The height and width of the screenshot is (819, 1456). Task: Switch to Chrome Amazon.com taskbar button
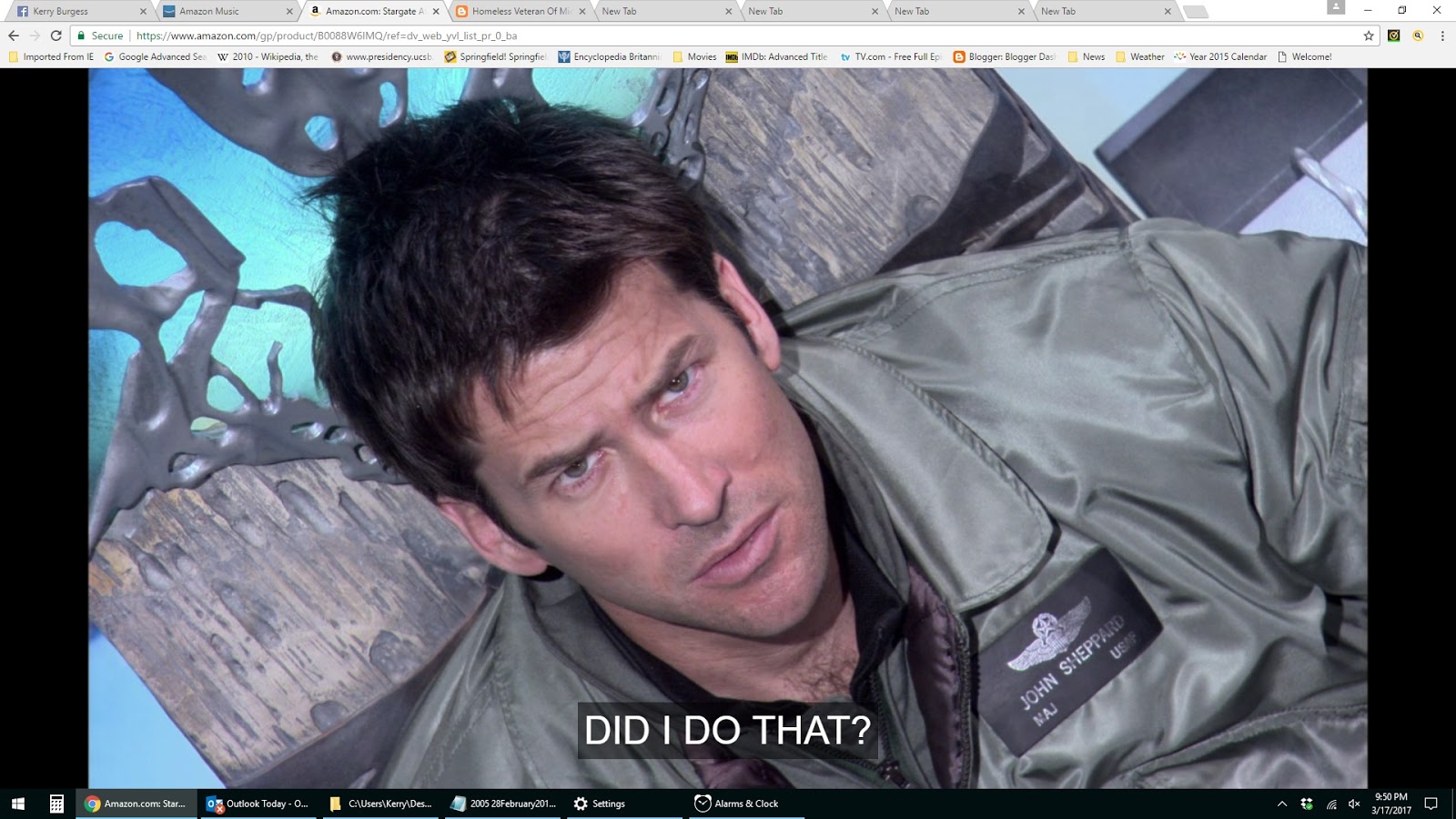click(136, 804)
